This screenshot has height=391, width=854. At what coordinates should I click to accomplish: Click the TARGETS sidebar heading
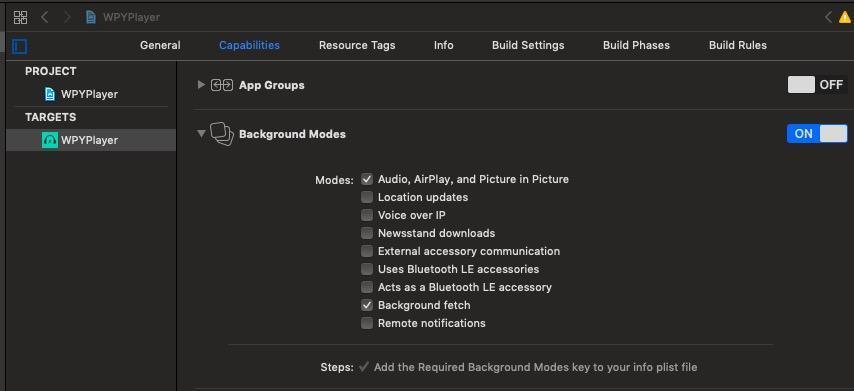coord(51,117)
